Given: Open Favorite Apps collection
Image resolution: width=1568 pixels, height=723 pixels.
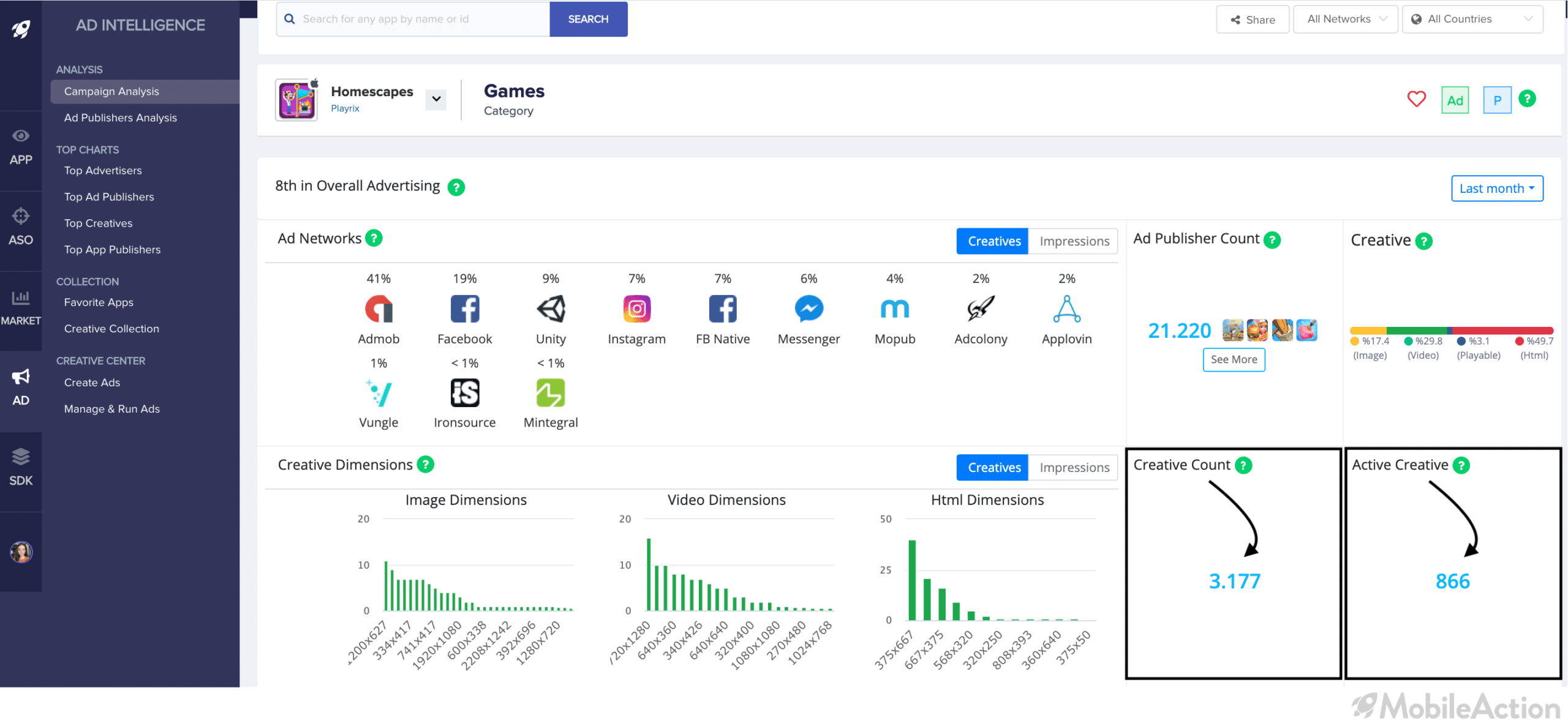Looking at the screenshot, I should coord(99,302).
